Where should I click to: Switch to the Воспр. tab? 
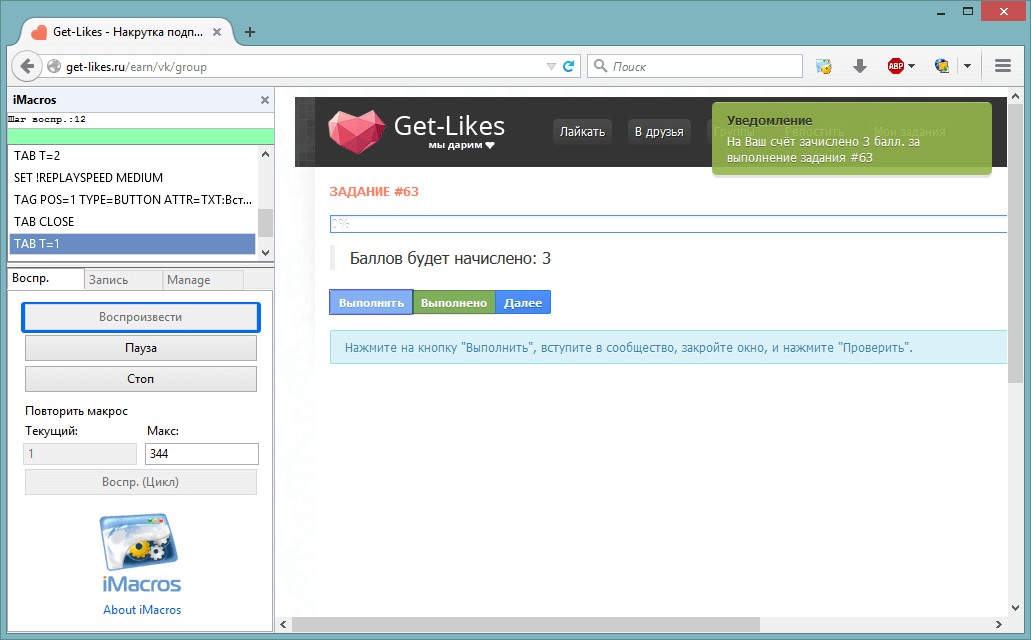(x=45, y=278)
